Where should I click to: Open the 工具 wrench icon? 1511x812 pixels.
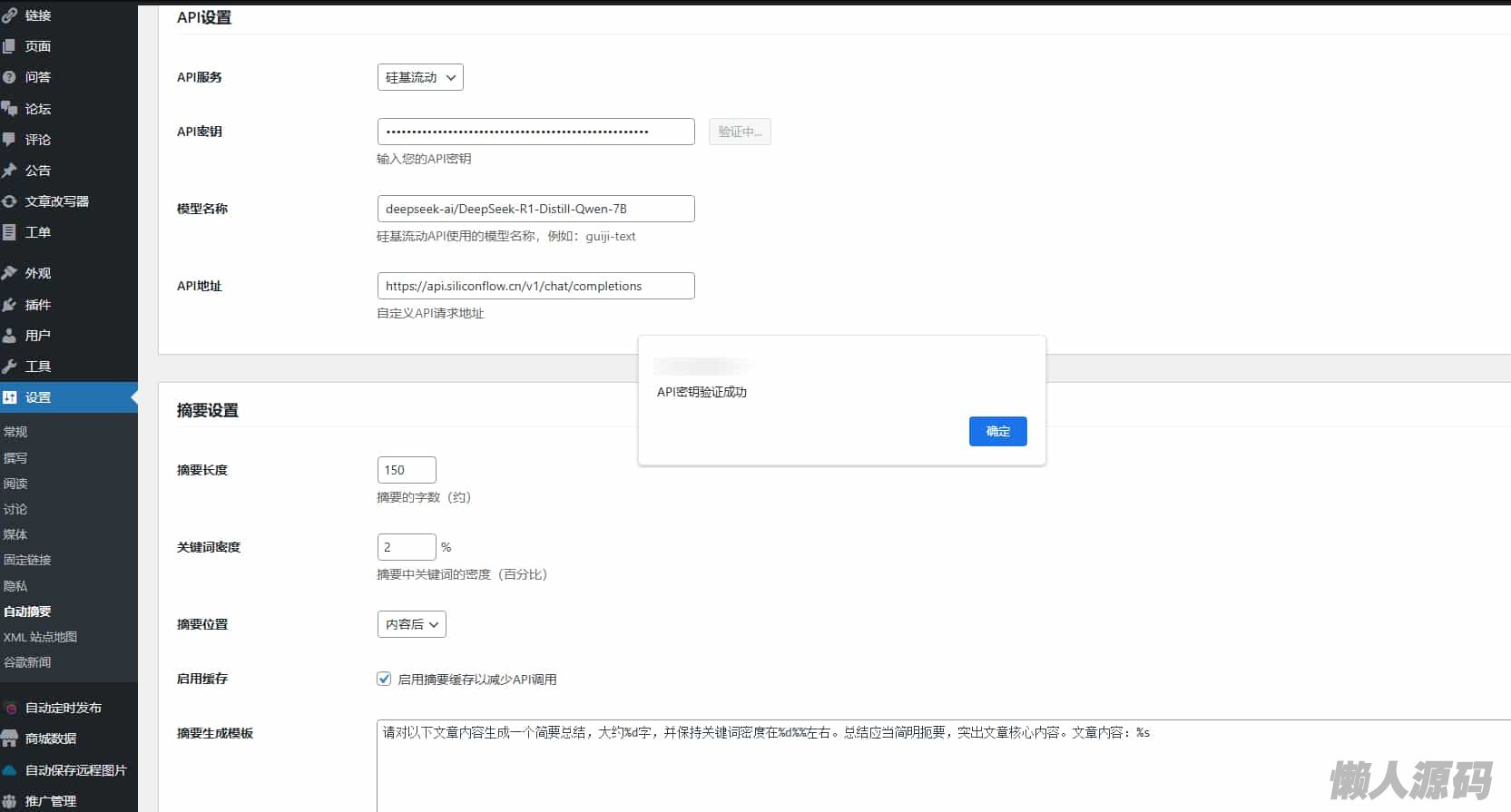(x=9, y=367)
